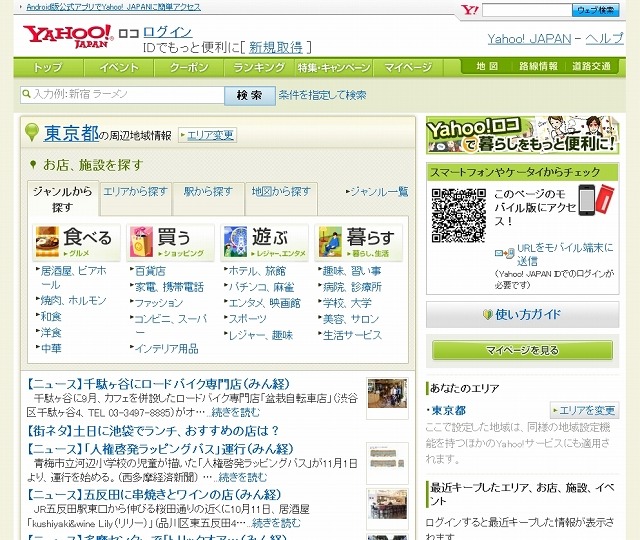This screenshot has width=640, height=540.
Task: Focus the 入力例:新宿 ラーメン search field
Action: [x=122, y=95]
